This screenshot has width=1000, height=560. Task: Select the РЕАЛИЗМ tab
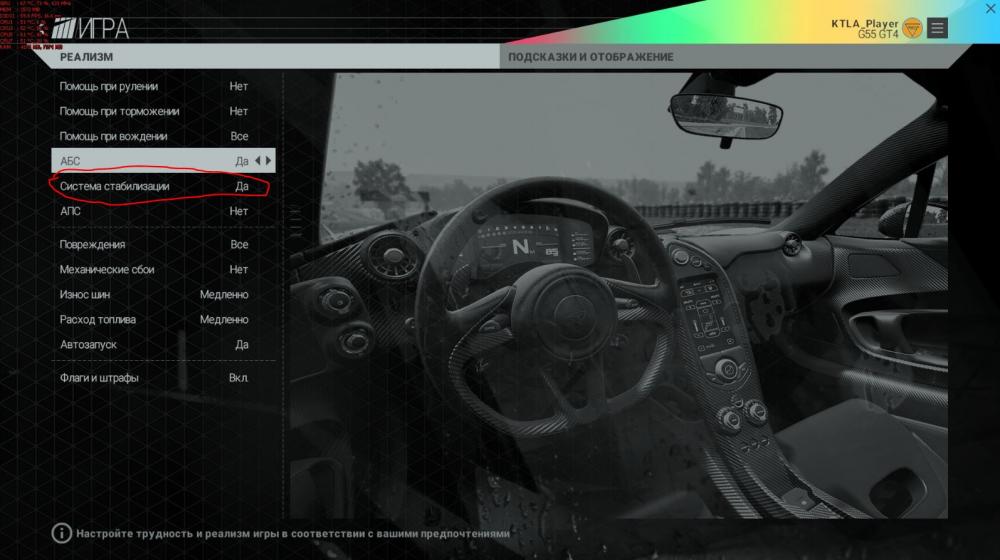[86, 57]
